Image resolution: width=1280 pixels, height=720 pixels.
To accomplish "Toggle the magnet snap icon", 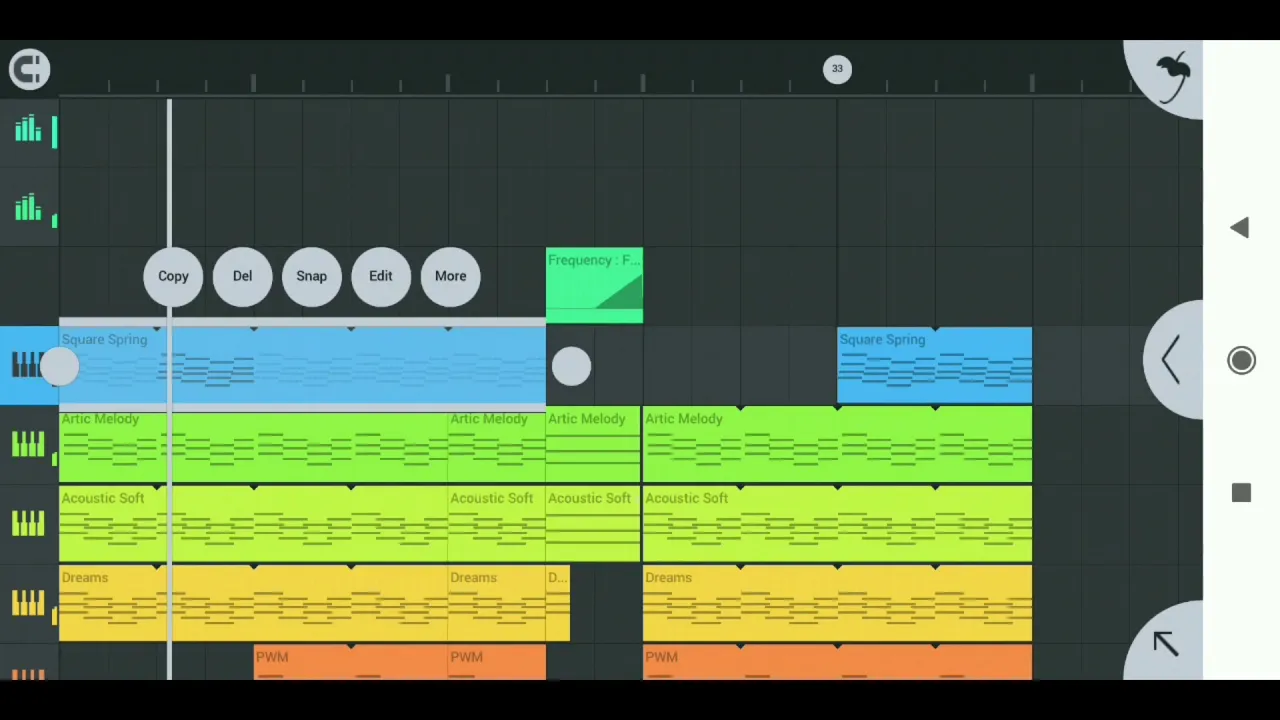I will (29, 69).
